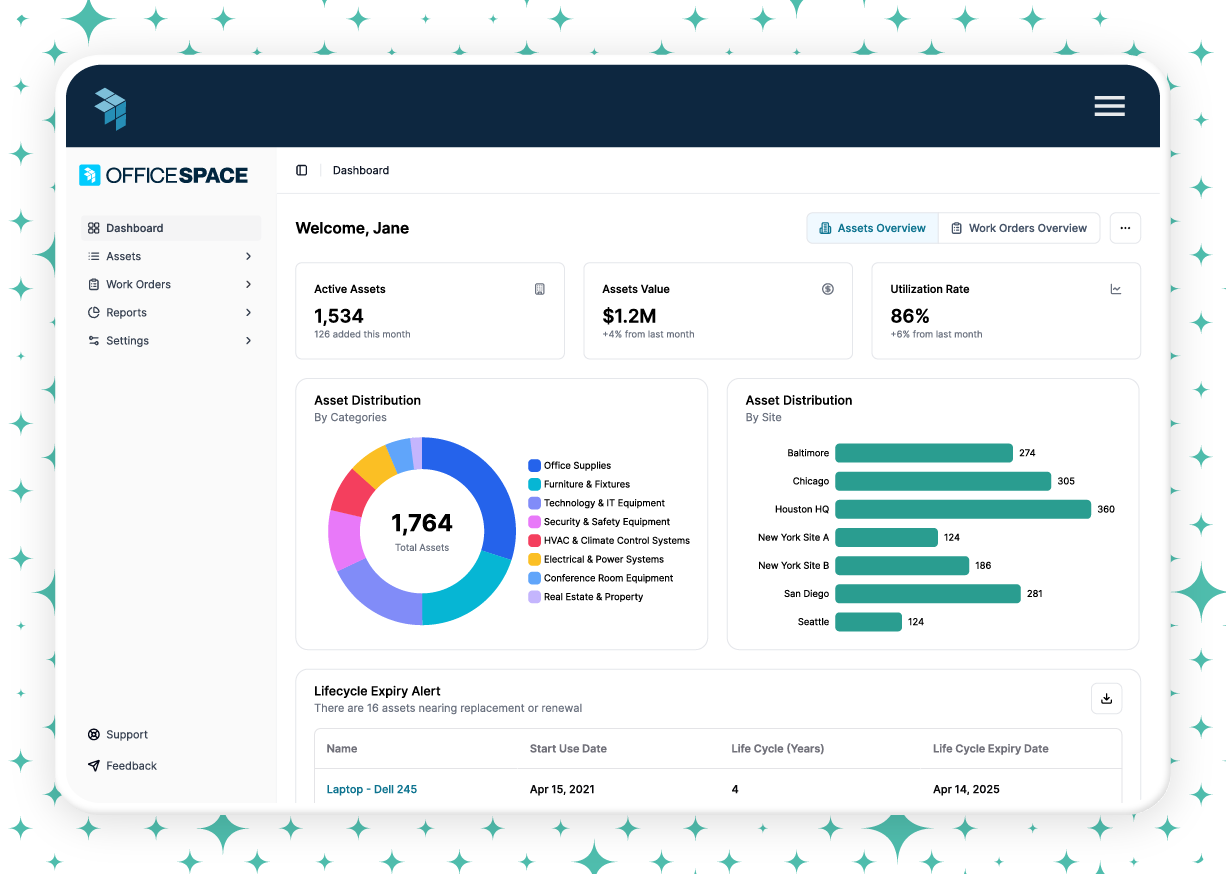Select the Assets Overview tab

[872, 228]
